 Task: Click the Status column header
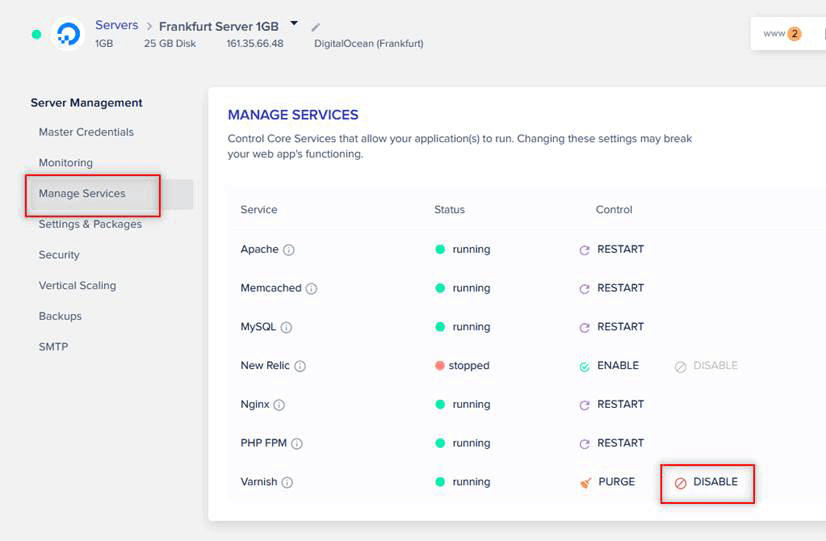(449, 210)
